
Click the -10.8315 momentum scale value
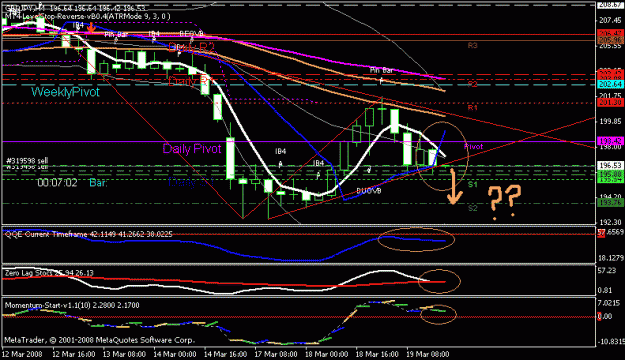coord(610,342)
